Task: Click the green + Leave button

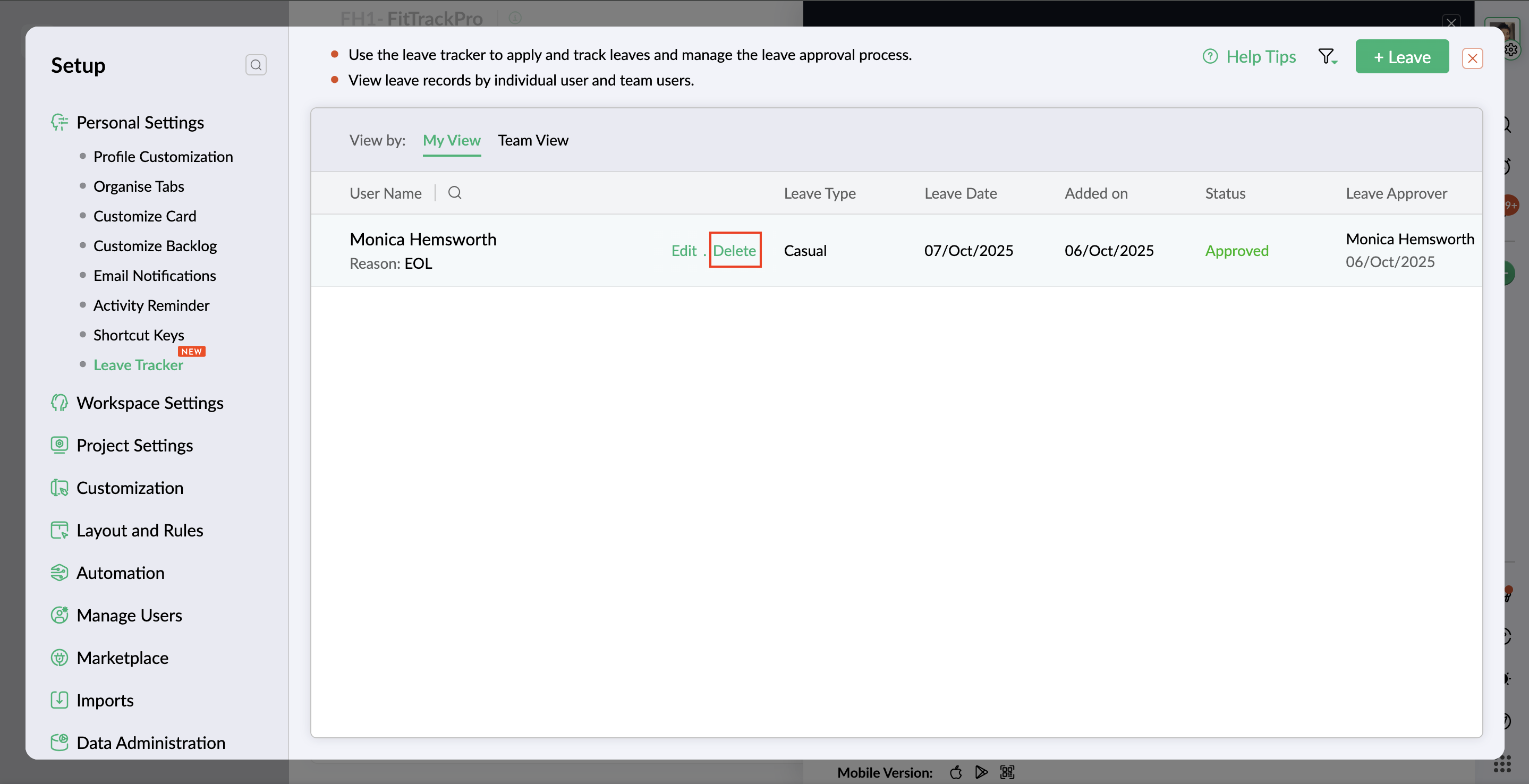Action: pyautogui.click(x=1401, y=57)
